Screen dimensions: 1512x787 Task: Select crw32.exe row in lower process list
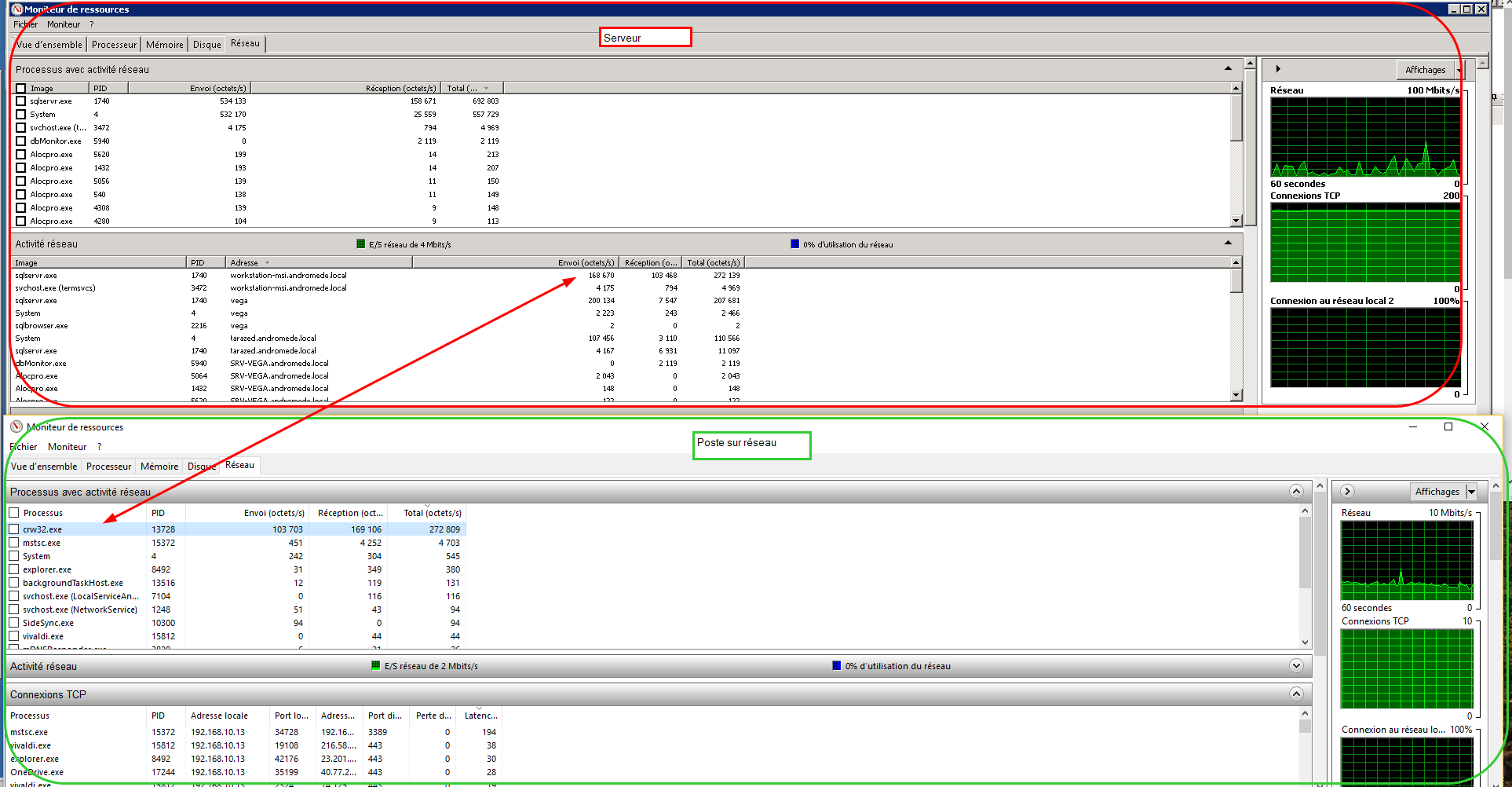click(x=237, y=529)
